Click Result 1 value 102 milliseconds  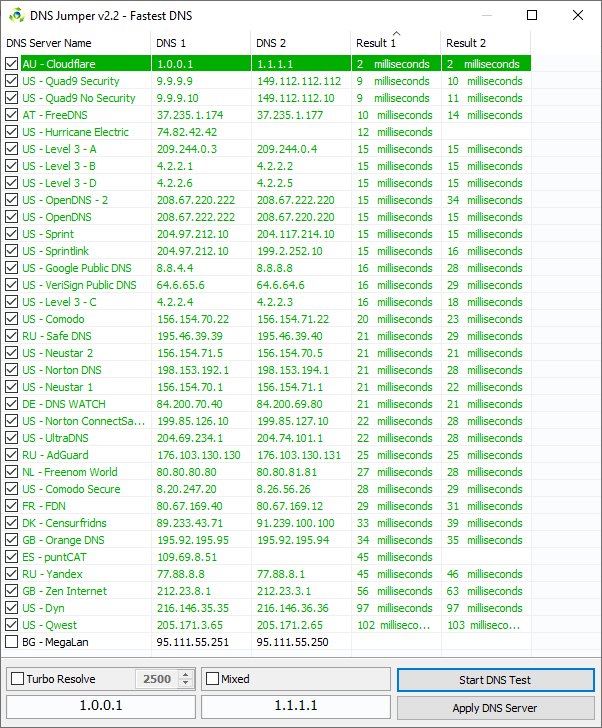(394, 625)
